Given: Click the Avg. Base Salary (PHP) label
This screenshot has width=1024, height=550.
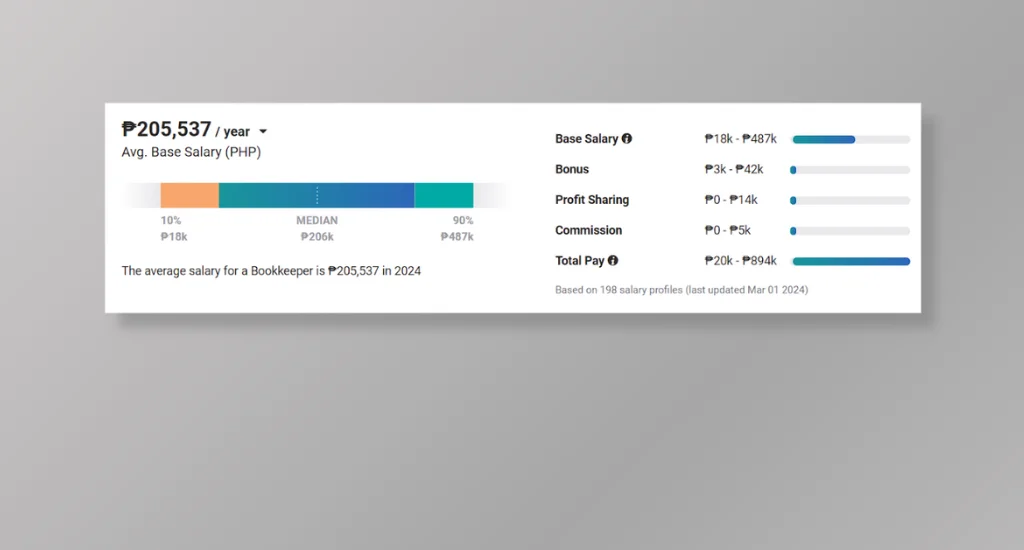Looking at the screenshot, I should (x=191, y=152).
